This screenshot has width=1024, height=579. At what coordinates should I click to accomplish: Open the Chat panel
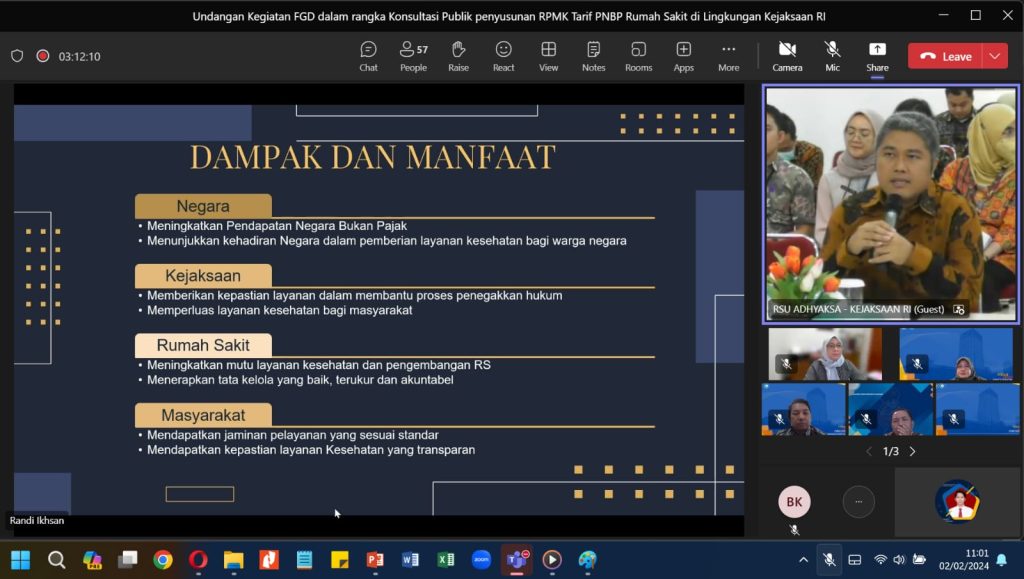[368, 56]
